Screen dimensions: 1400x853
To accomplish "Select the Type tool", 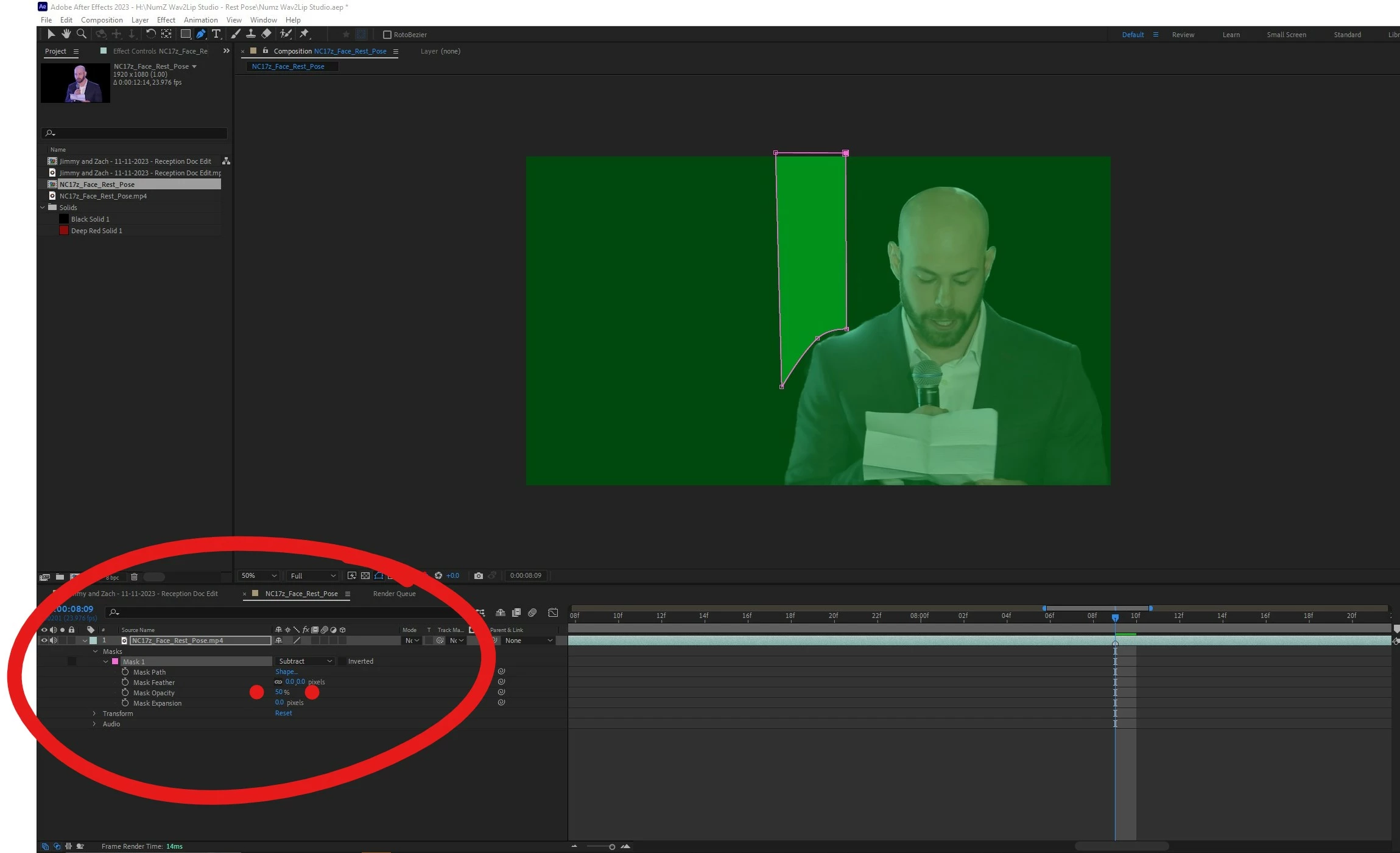I will click(216, 34).
